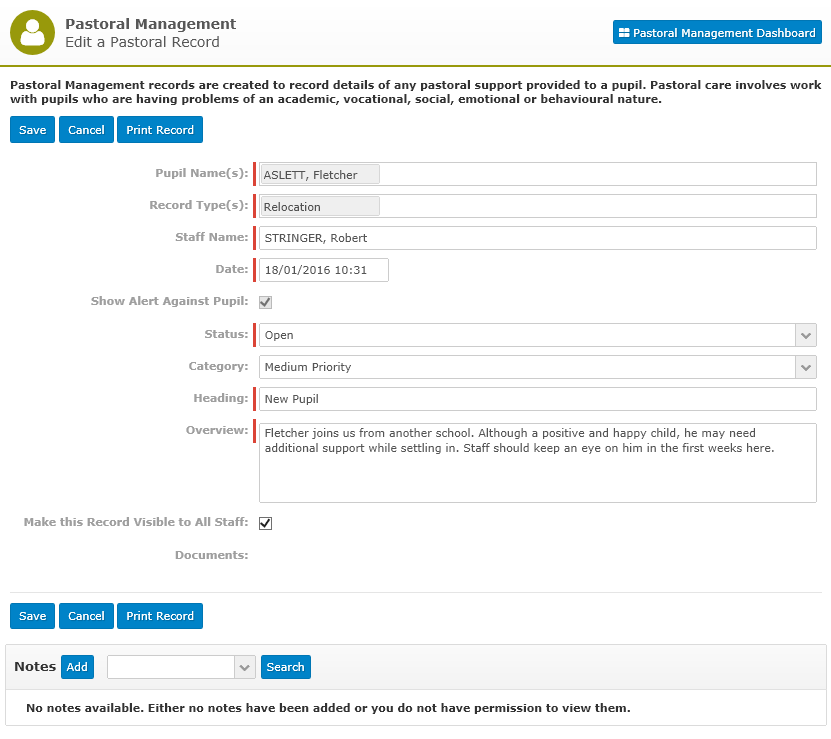Click the Notes Search button
831x739 pixels.
point(286,667)
